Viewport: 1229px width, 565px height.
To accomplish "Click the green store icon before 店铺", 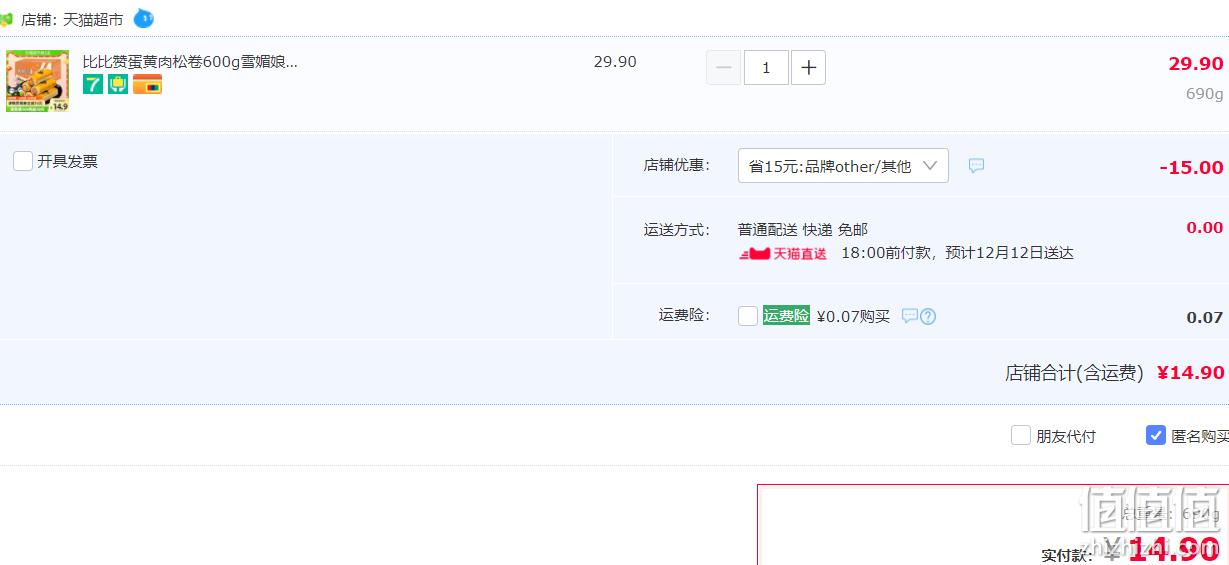I will [6, 19].
